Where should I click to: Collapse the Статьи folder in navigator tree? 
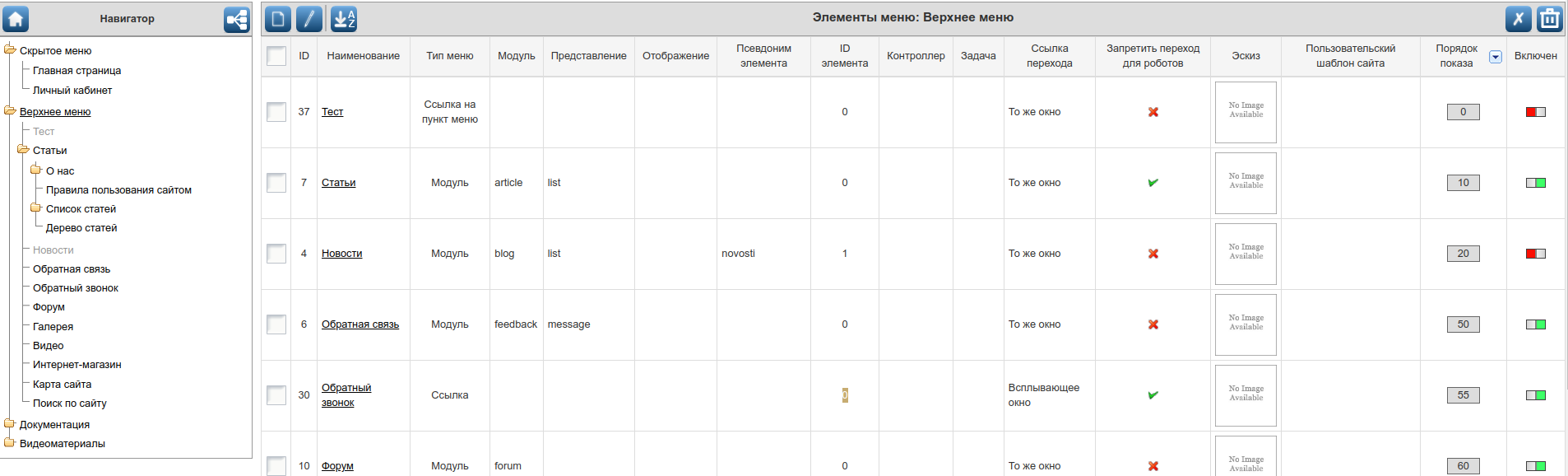[x=23, y=151]
